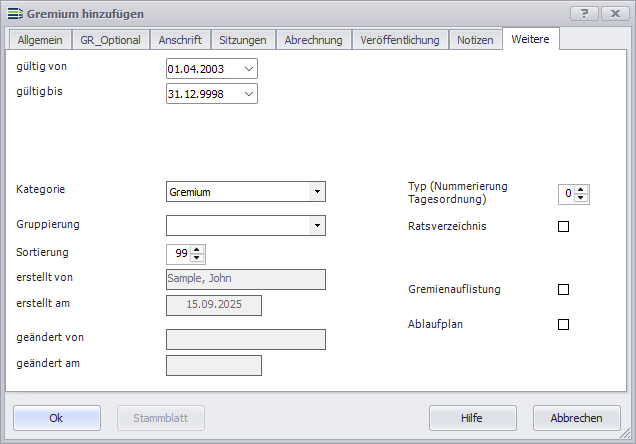636x444 pixels.
Task: Check the Ablaufplan option
Action: point(563,325)
